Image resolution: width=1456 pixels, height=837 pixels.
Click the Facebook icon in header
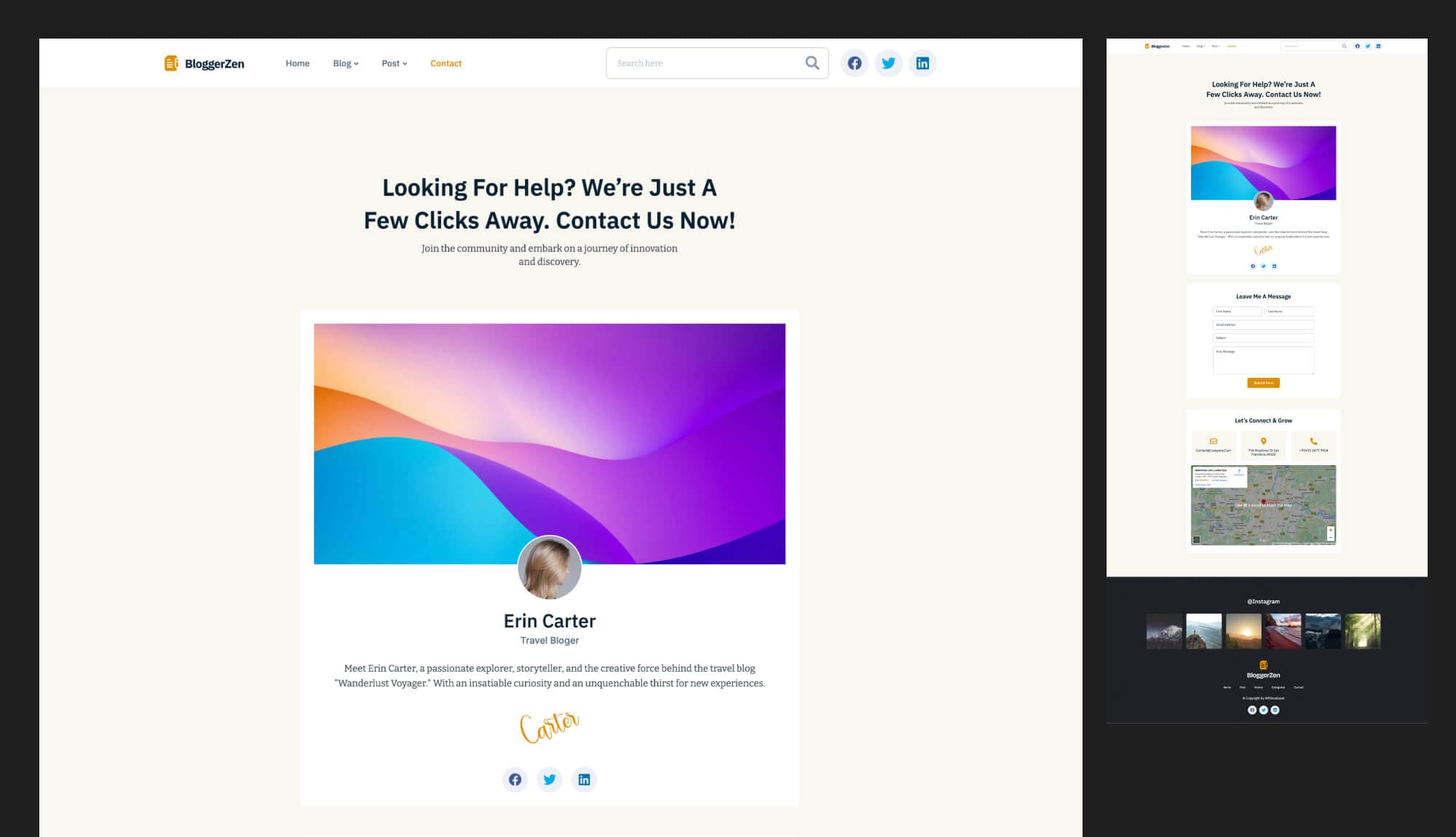[x=855, y=63]
